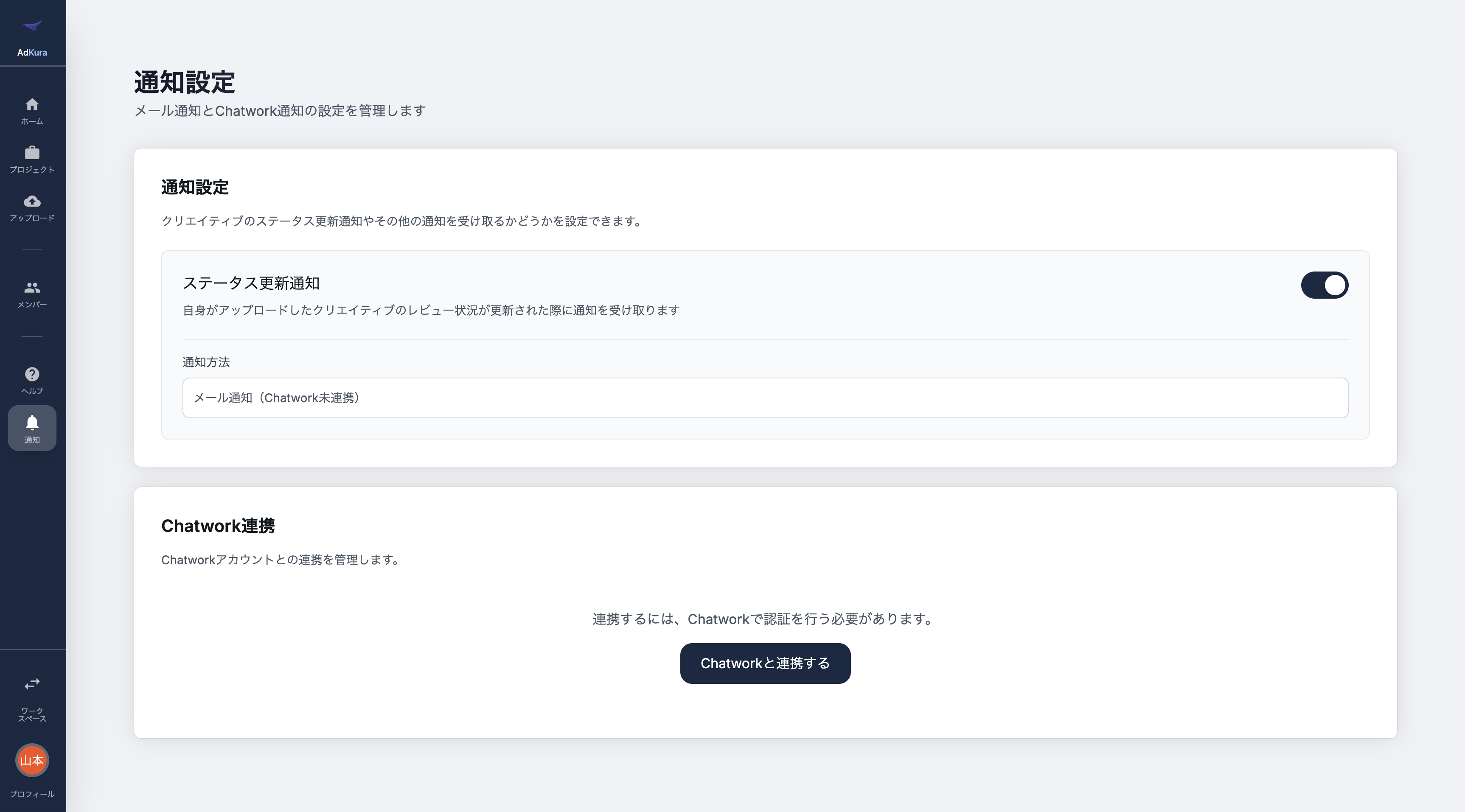The height and width of the screenshot is (812, 1465).
Task: Click プロフィール at the sidebar bottom
Action: click(32, 794)
